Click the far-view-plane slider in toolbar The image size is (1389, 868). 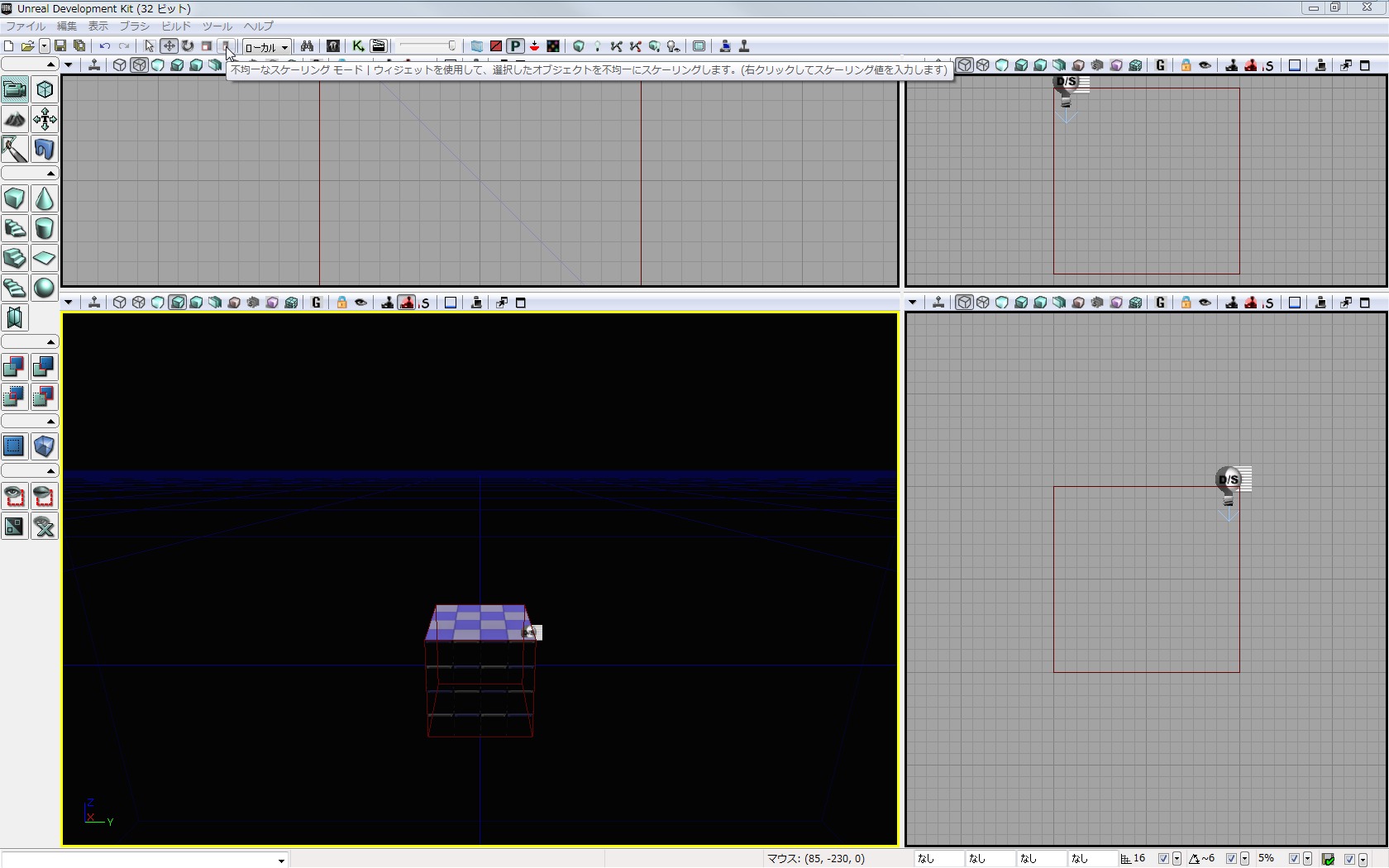pyautogui.click(x=427, y=46)
